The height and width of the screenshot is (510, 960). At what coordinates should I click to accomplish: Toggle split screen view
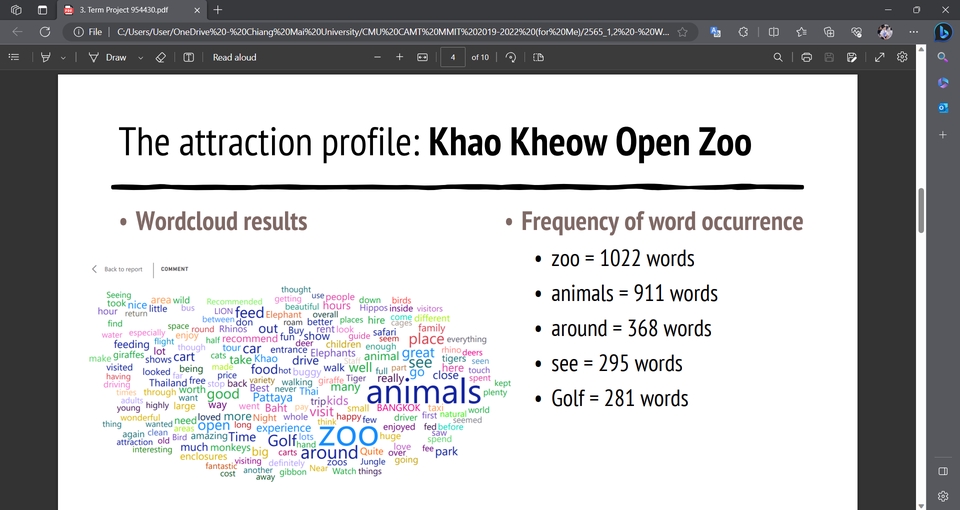point(773,32)
